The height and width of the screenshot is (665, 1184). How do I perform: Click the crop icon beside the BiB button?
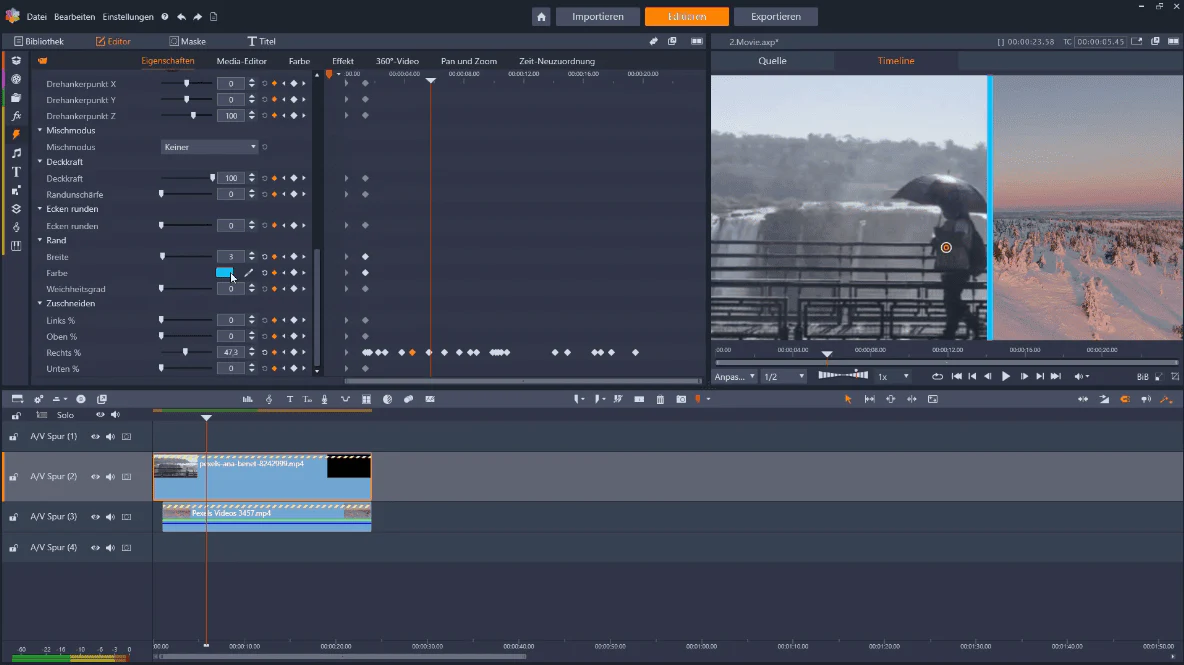1175,377
